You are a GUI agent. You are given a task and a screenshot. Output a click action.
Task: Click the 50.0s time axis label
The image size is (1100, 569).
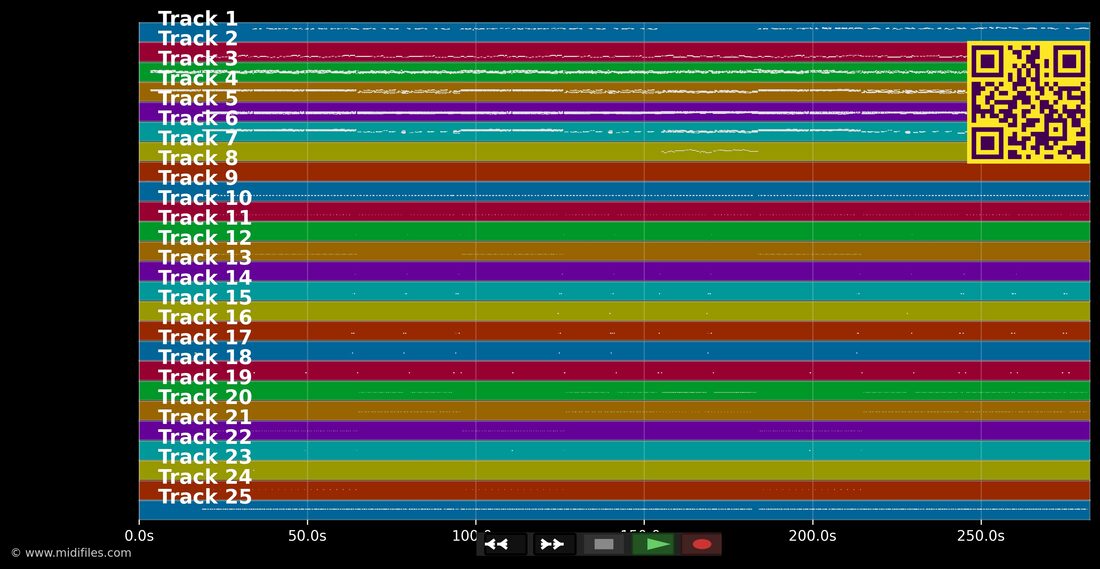(307, 537)
